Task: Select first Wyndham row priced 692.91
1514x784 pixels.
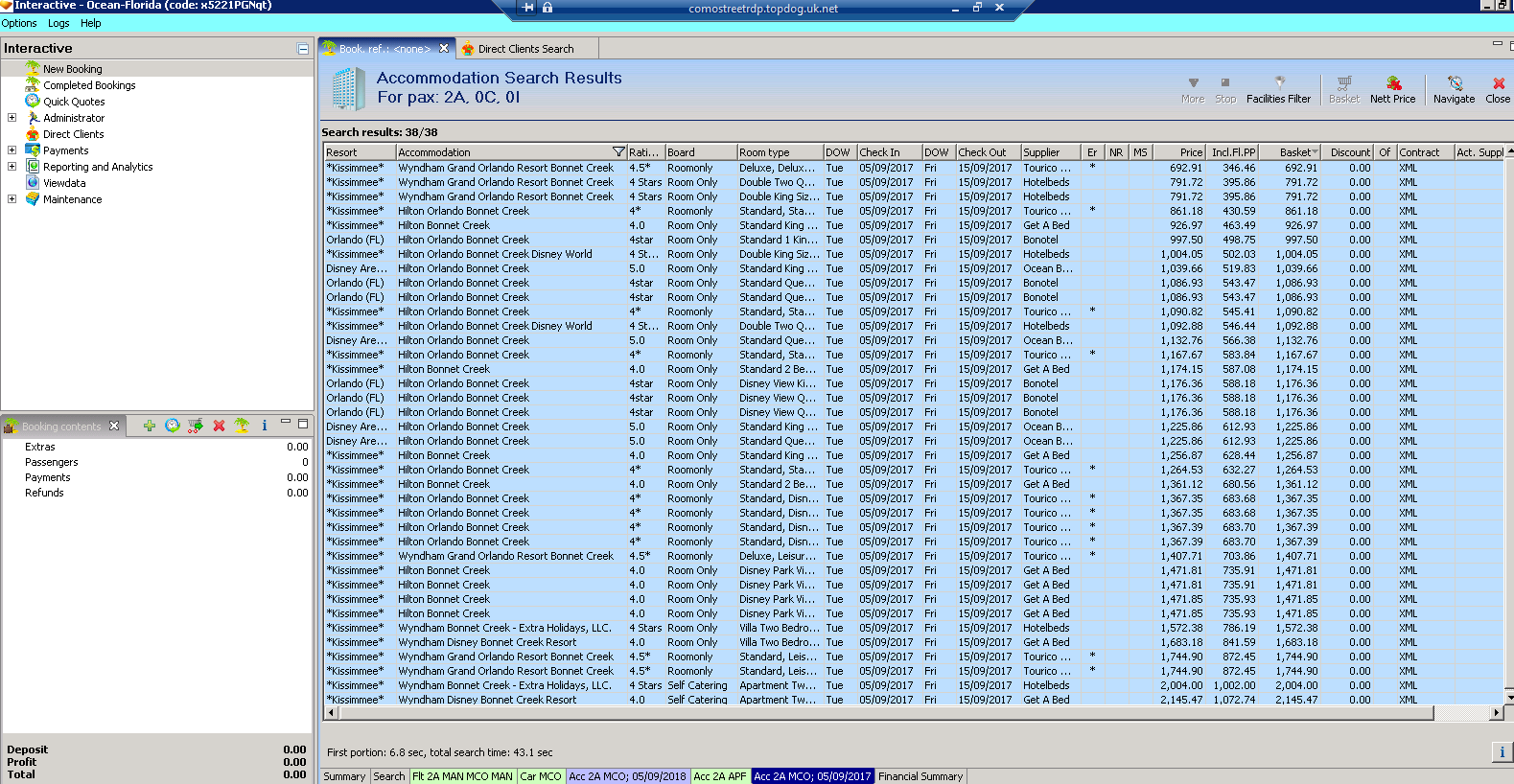Action: [914, 168]
